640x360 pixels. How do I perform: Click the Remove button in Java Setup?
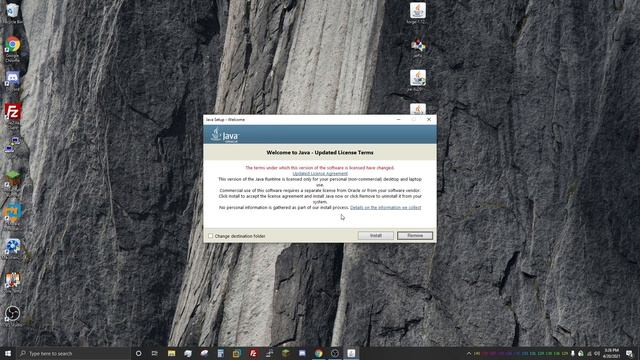(415, 236)
